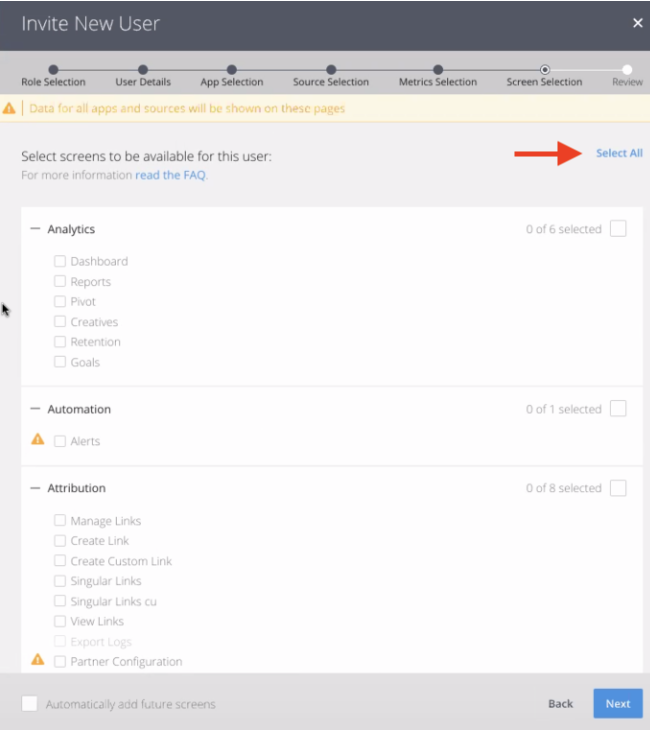Check the Manage Links checkbox
650x730 pixels.
60,520
